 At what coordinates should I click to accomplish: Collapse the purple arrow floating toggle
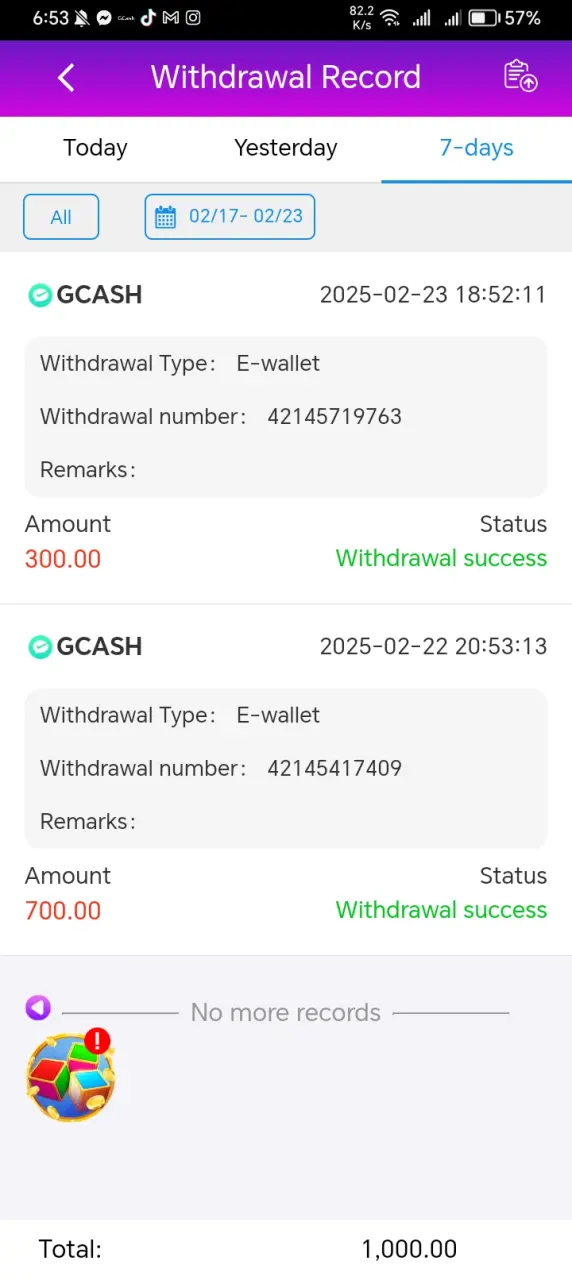38,1007
